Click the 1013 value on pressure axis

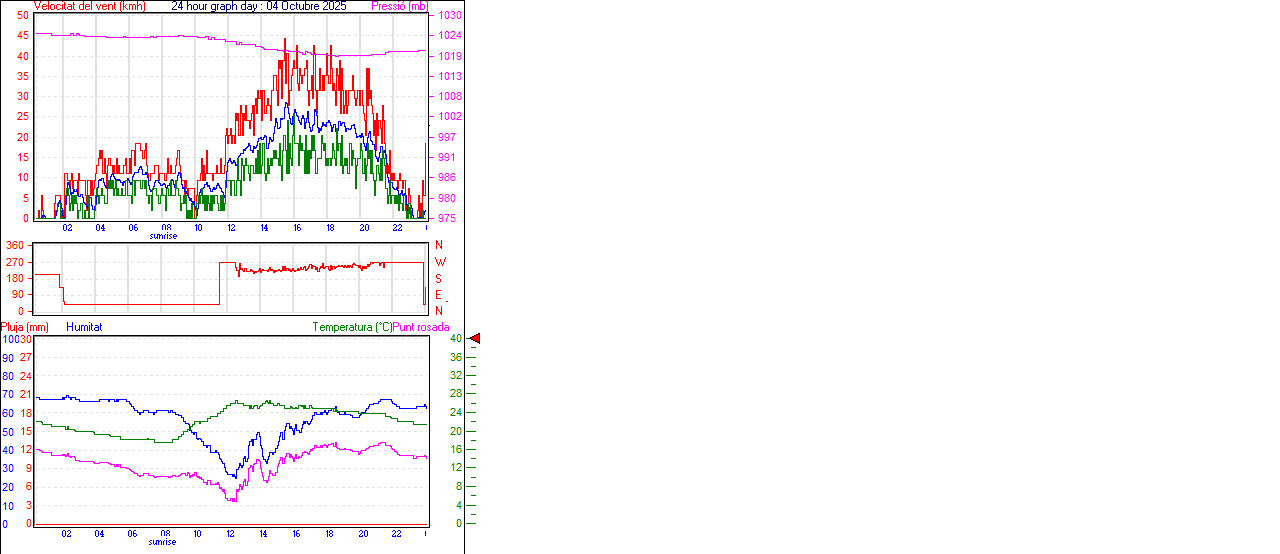449,76
